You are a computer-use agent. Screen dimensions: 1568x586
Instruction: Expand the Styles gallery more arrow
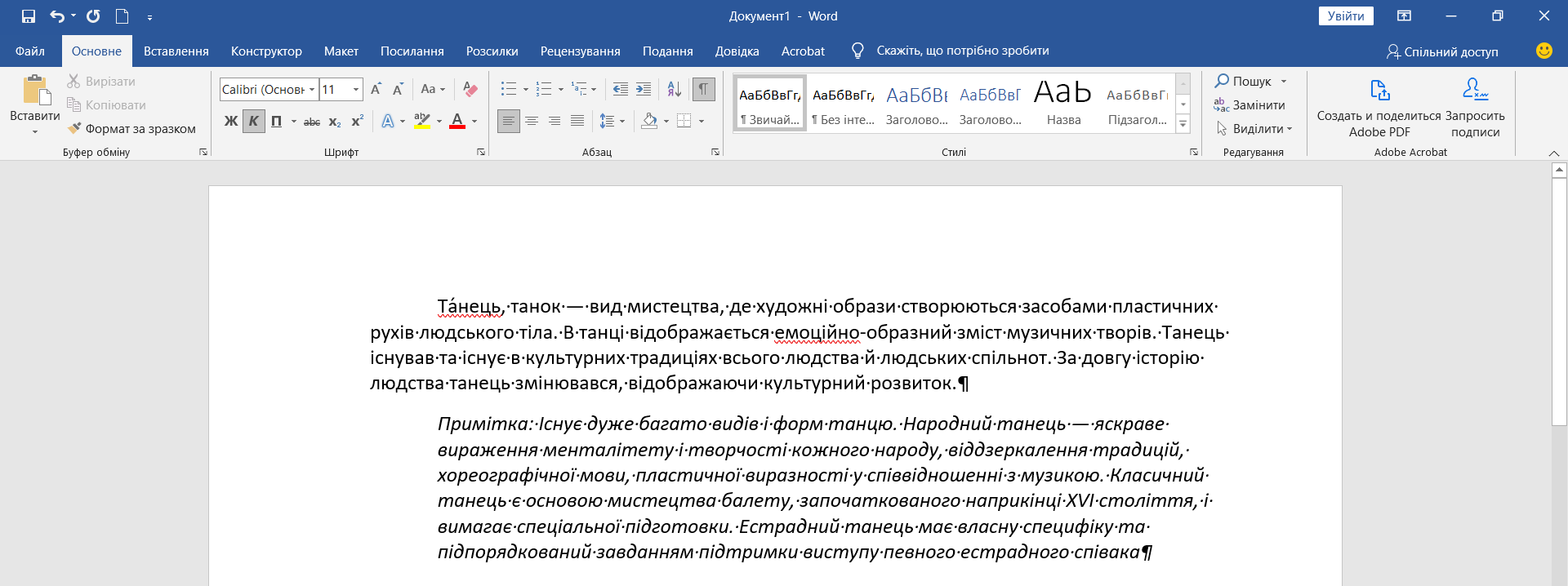(x=1183, y=124)
